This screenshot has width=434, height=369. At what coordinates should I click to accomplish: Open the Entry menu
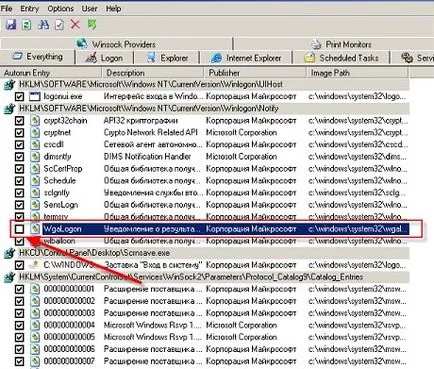tap(29, 8)
